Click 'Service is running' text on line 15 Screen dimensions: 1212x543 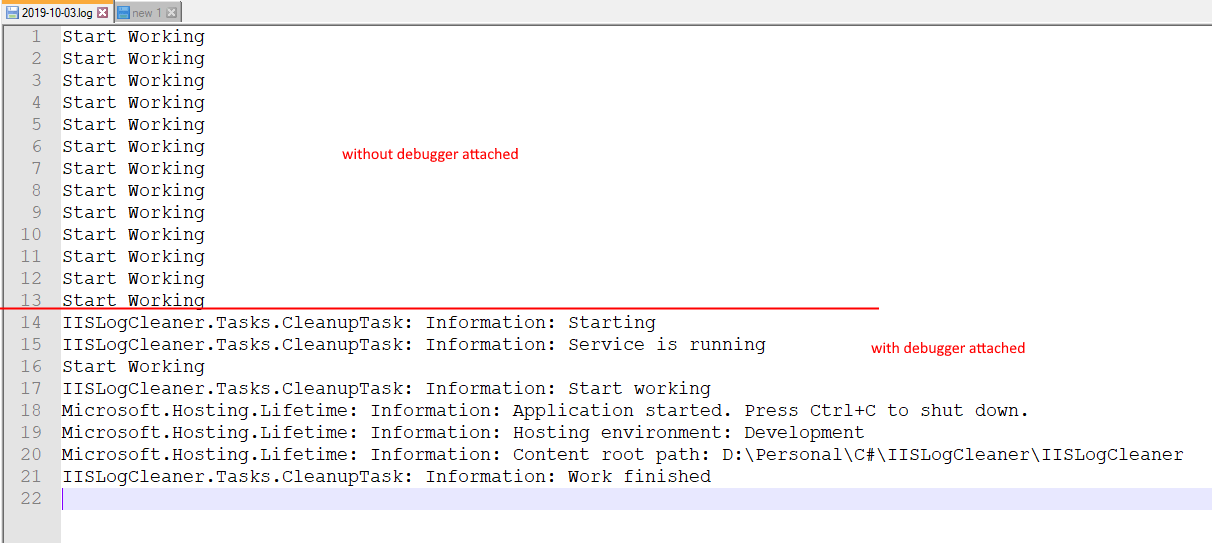pyautogui.click(x=667, y=345)
